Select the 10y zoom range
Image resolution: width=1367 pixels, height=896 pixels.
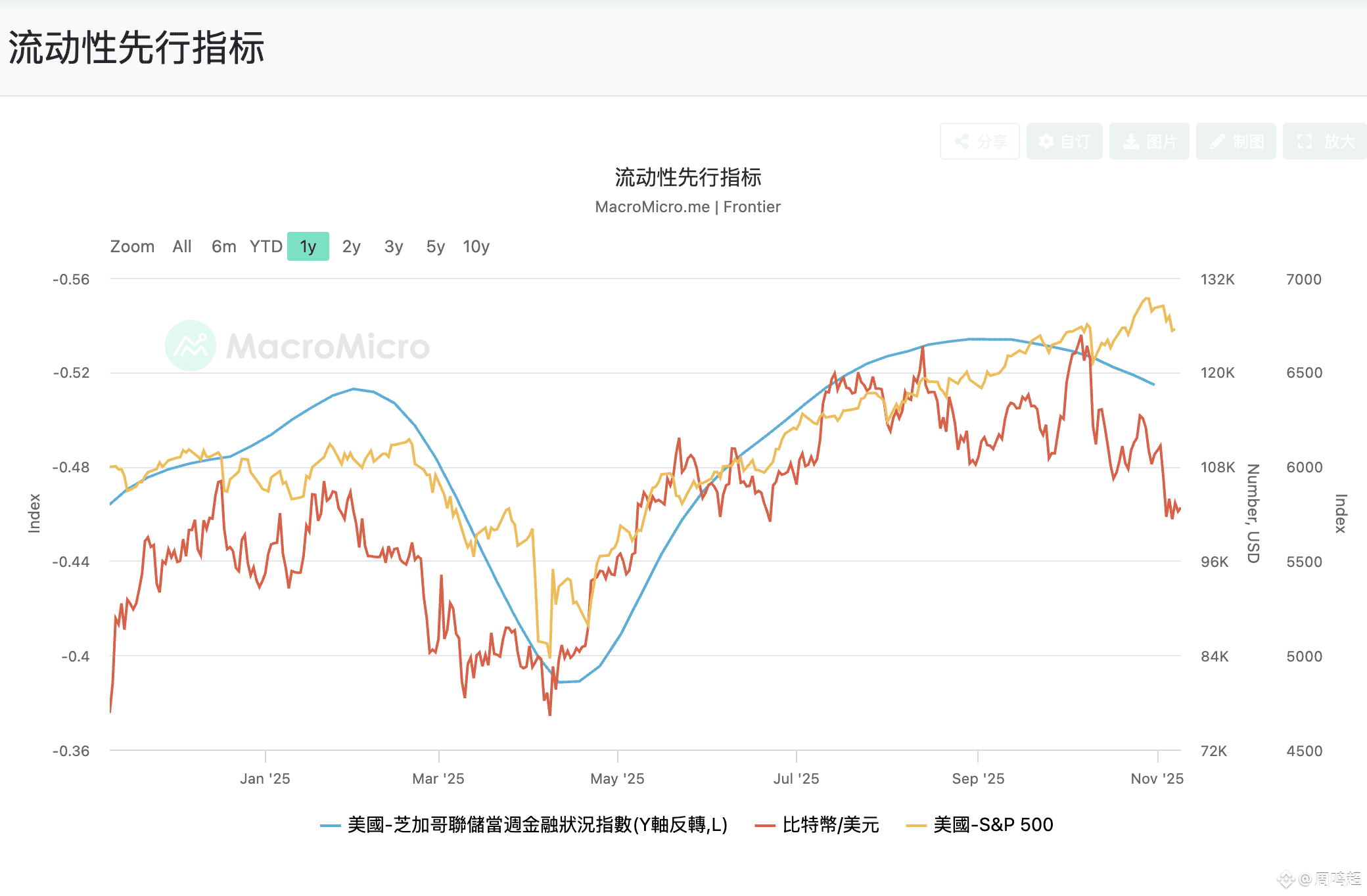coord(476,246)
